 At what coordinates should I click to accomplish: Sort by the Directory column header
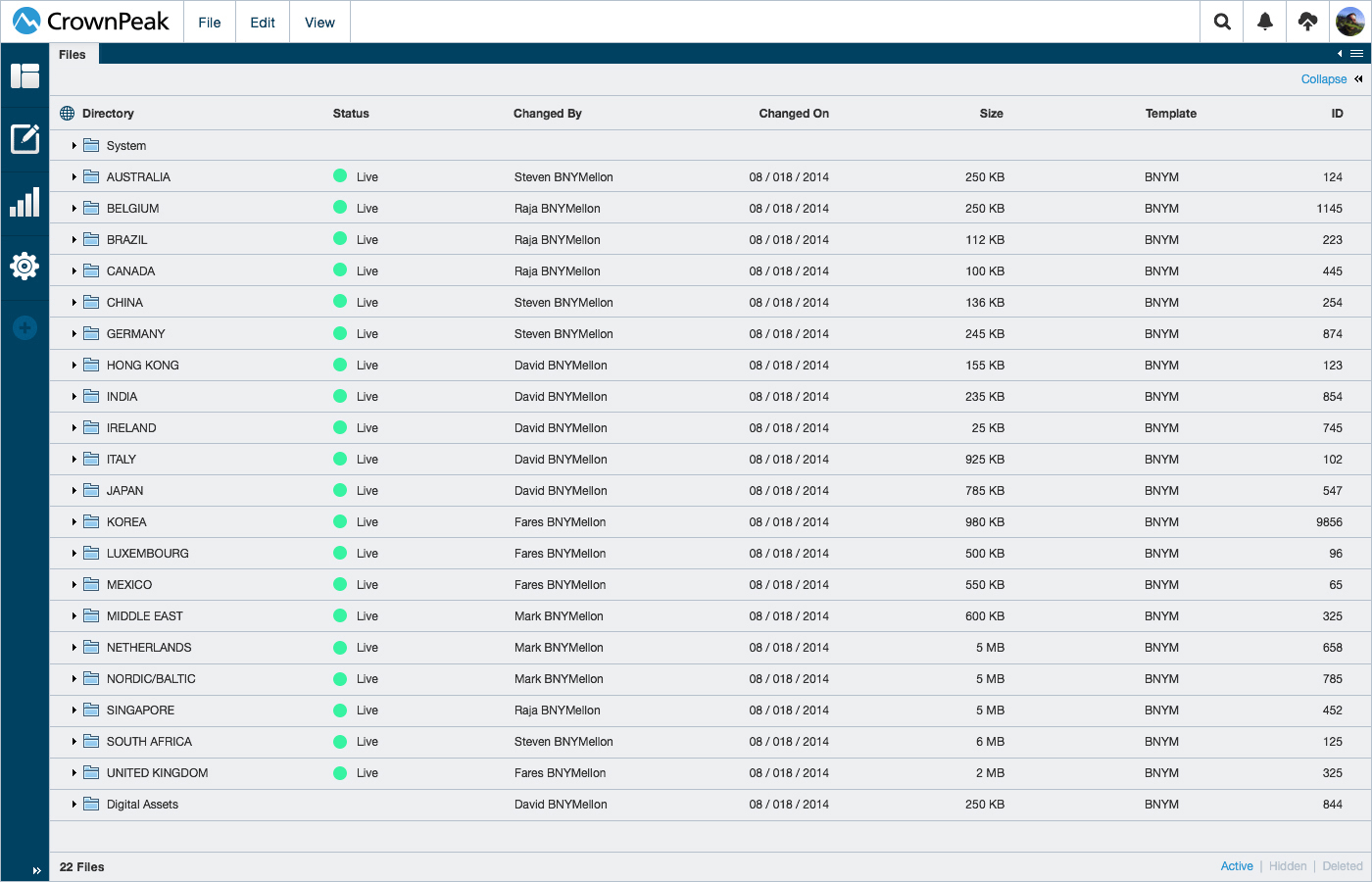(x=108, y=114)
